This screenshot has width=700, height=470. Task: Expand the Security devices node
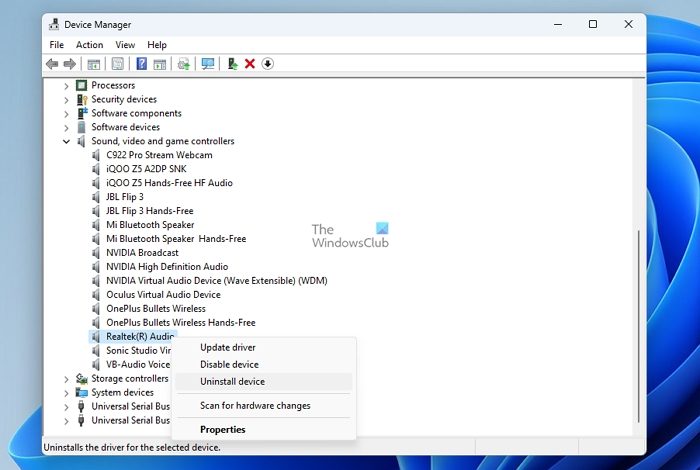click(67, 100)
